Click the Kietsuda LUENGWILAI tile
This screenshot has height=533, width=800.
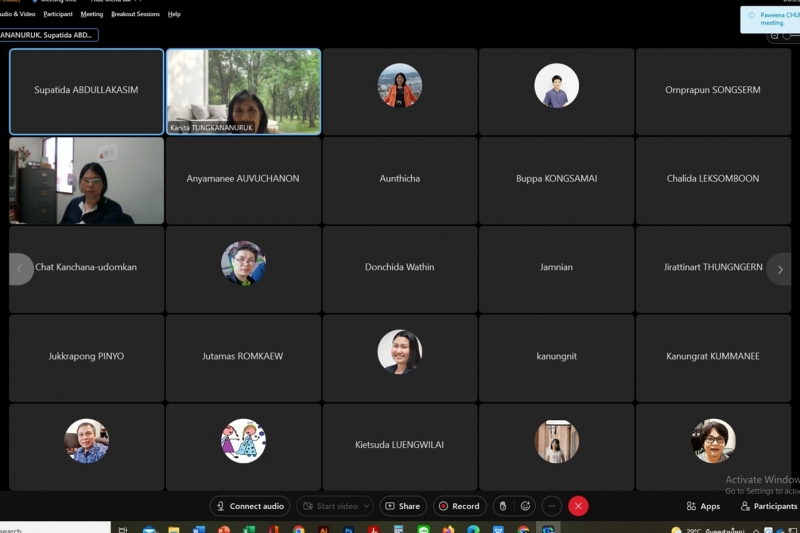click(400, 446)
